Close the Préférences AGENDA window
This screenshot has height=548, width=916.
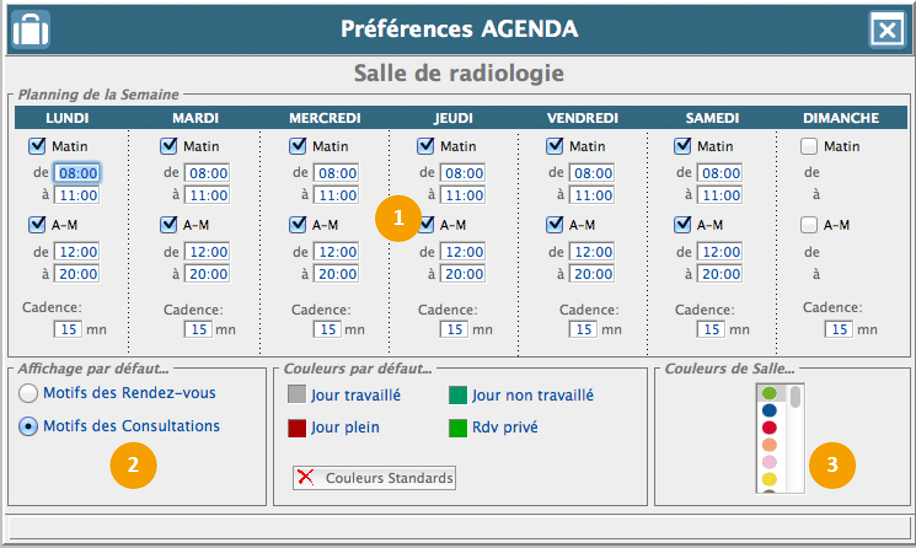(x=887, y=29)
